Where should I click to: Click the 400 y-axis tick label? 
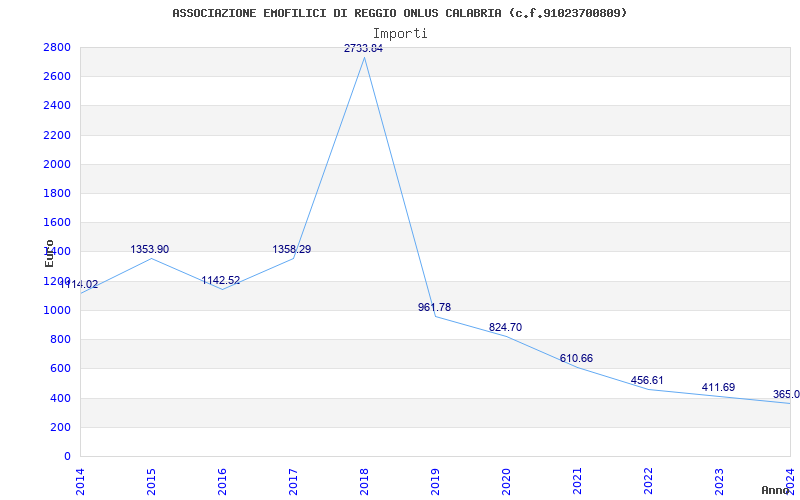60,398
